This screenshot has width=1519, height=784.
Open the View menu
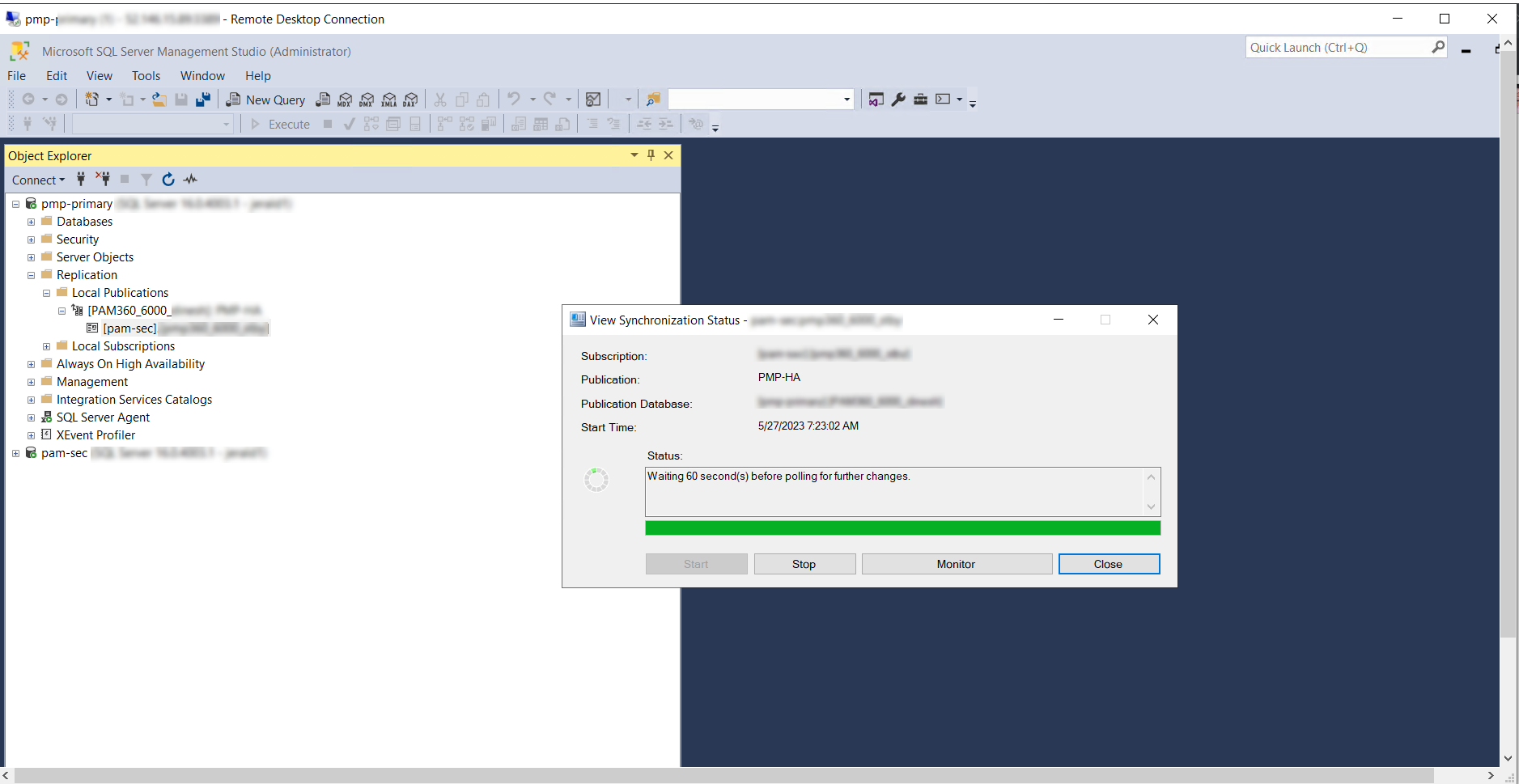[100, 76]
